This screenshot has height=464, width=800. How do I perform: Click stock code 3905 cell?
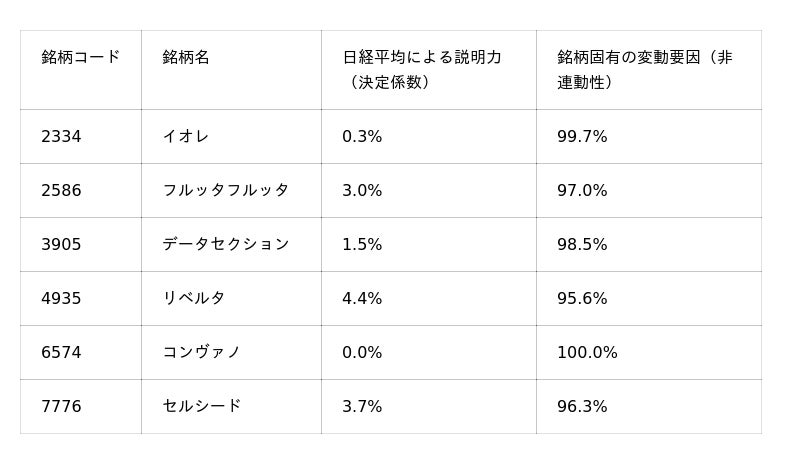coord(61,245)
